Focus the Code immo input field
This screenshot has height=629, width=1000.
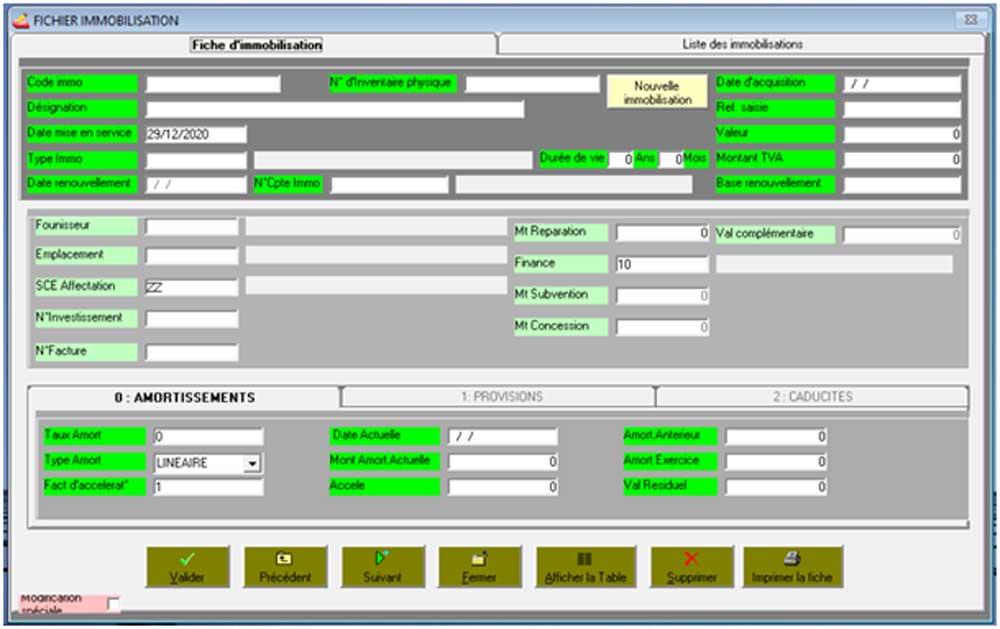213,84
